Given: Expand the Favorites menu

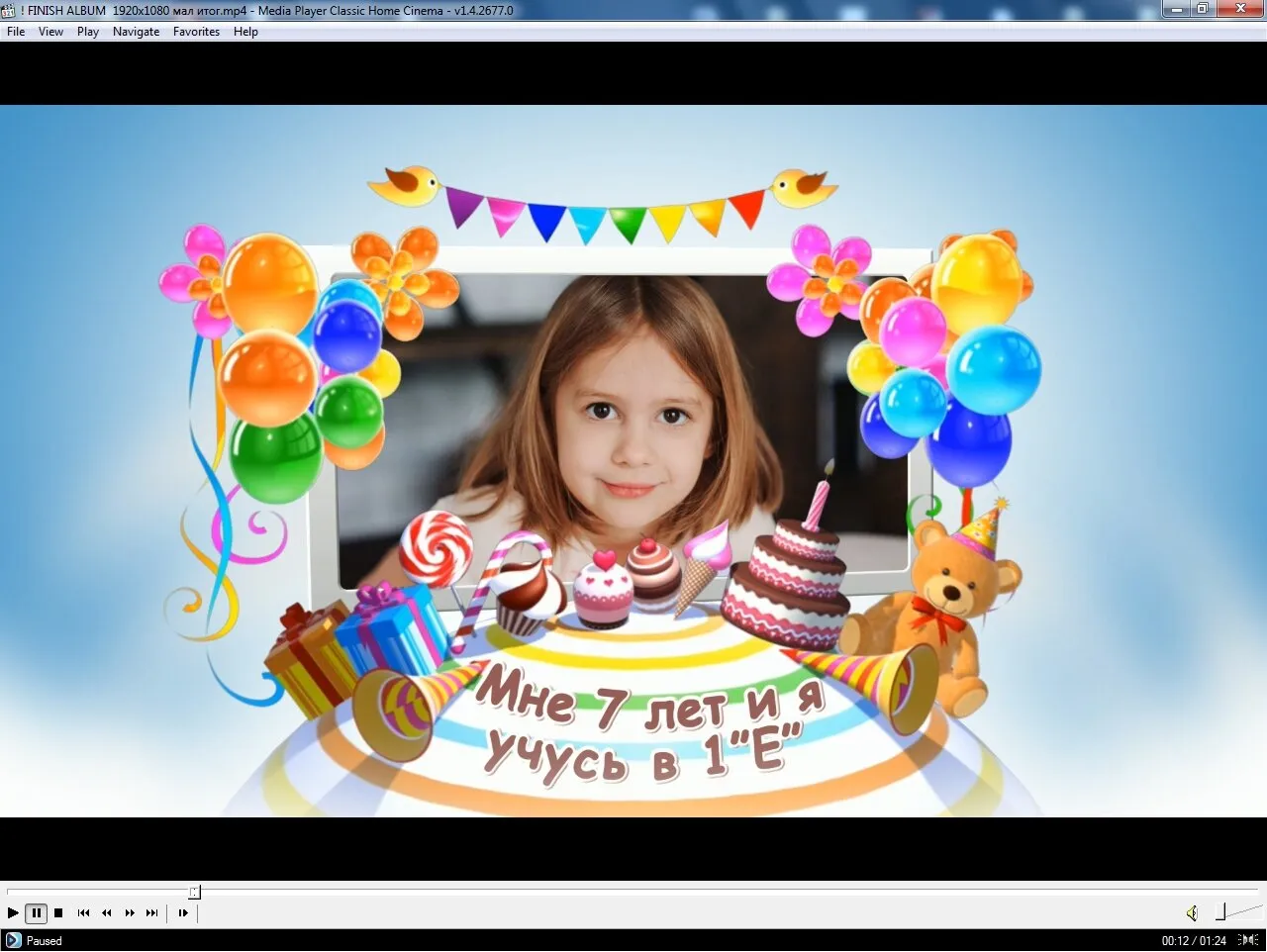Looking at the screenshot, I should pyautogui.click(x=196, y=32).
